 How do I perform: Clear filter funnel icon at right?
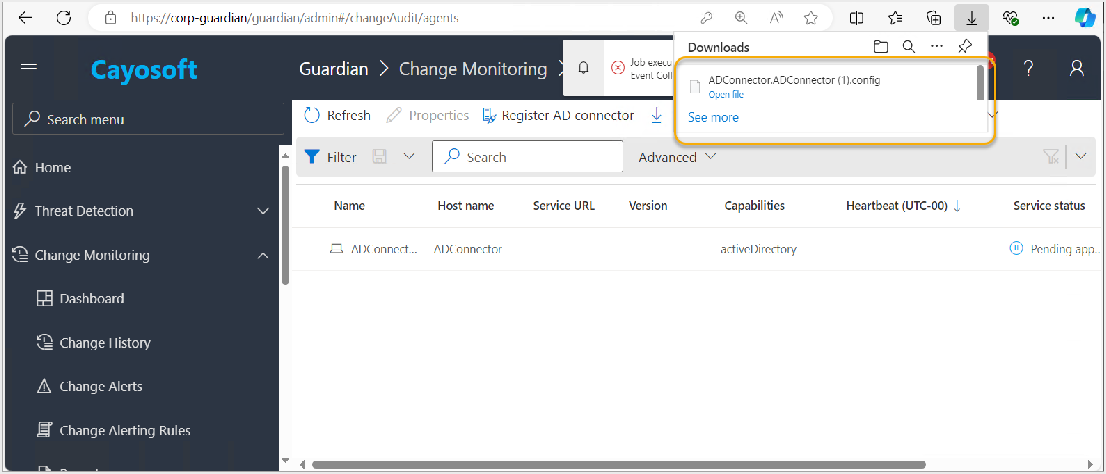point(1051,157)
